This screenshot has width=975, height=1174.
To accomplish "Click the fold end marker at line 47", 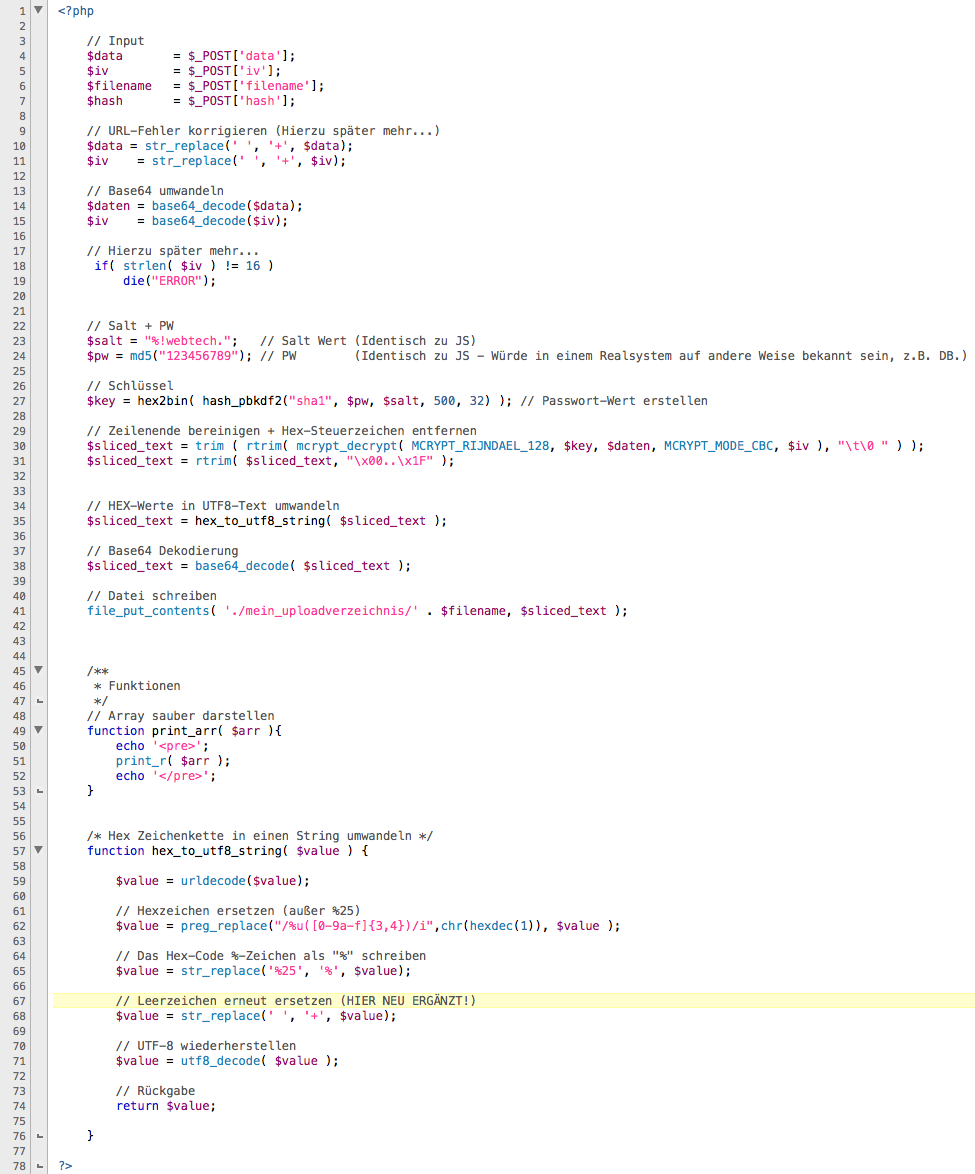I will pos(40,702).
